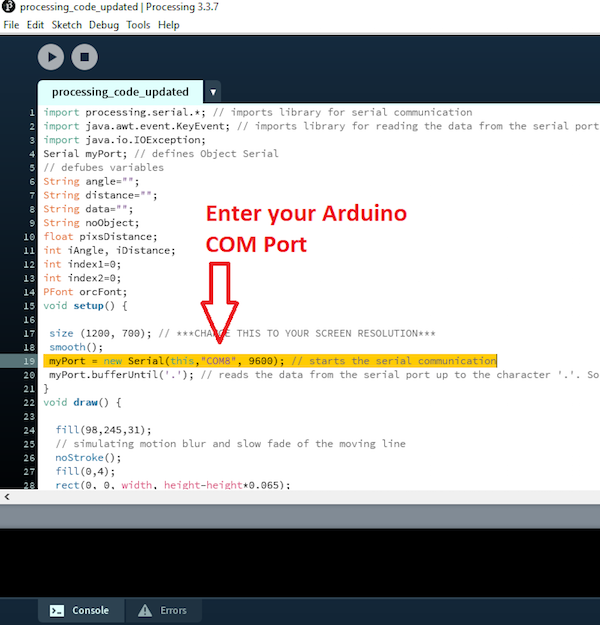Click the line 'String angle="";'
The image size is (600, 625).
tap(91, 181)
